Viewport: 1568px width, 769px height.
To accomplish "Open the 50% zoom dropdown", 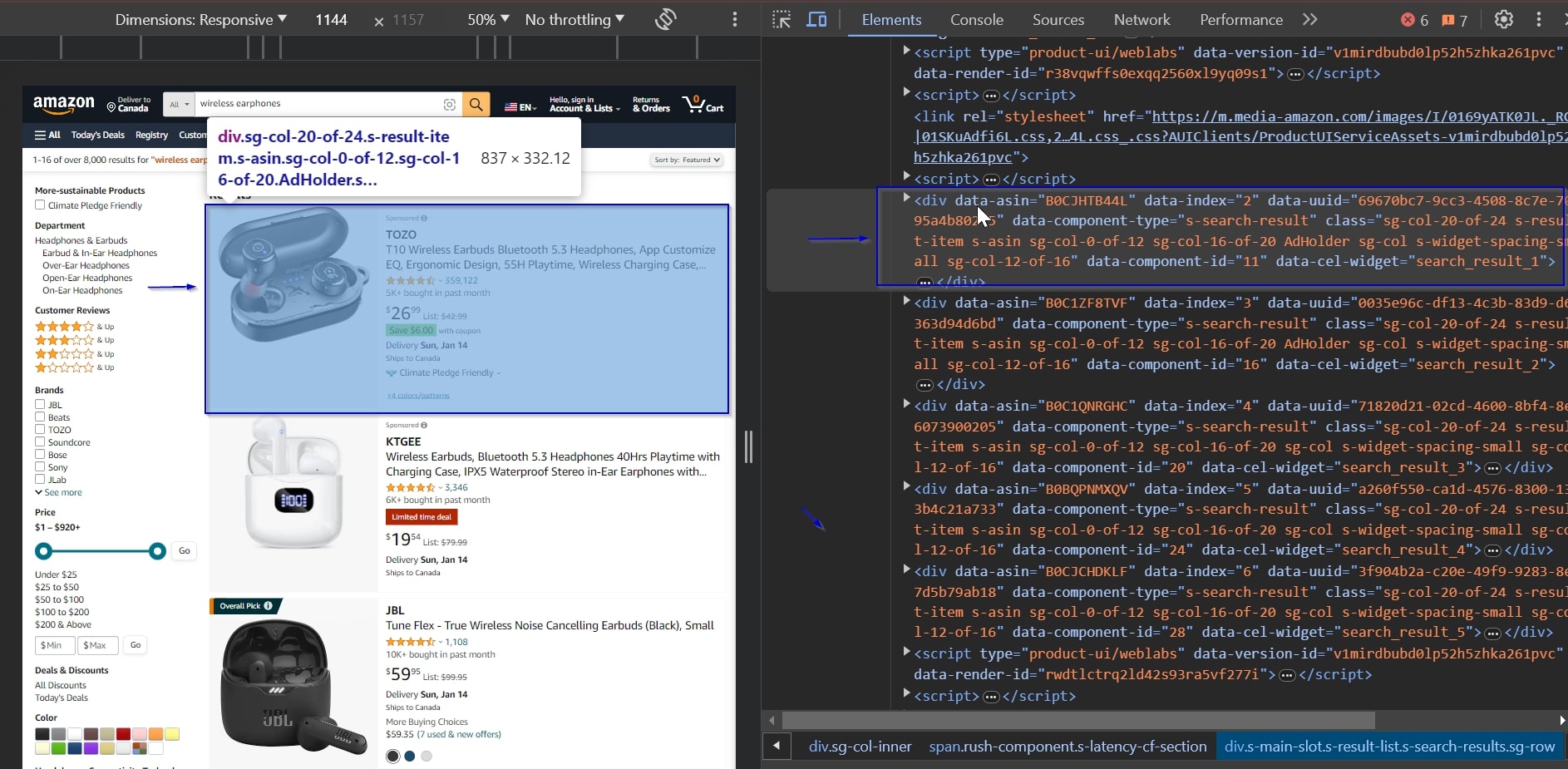I will pyautogui.click(x=488, y=19).
